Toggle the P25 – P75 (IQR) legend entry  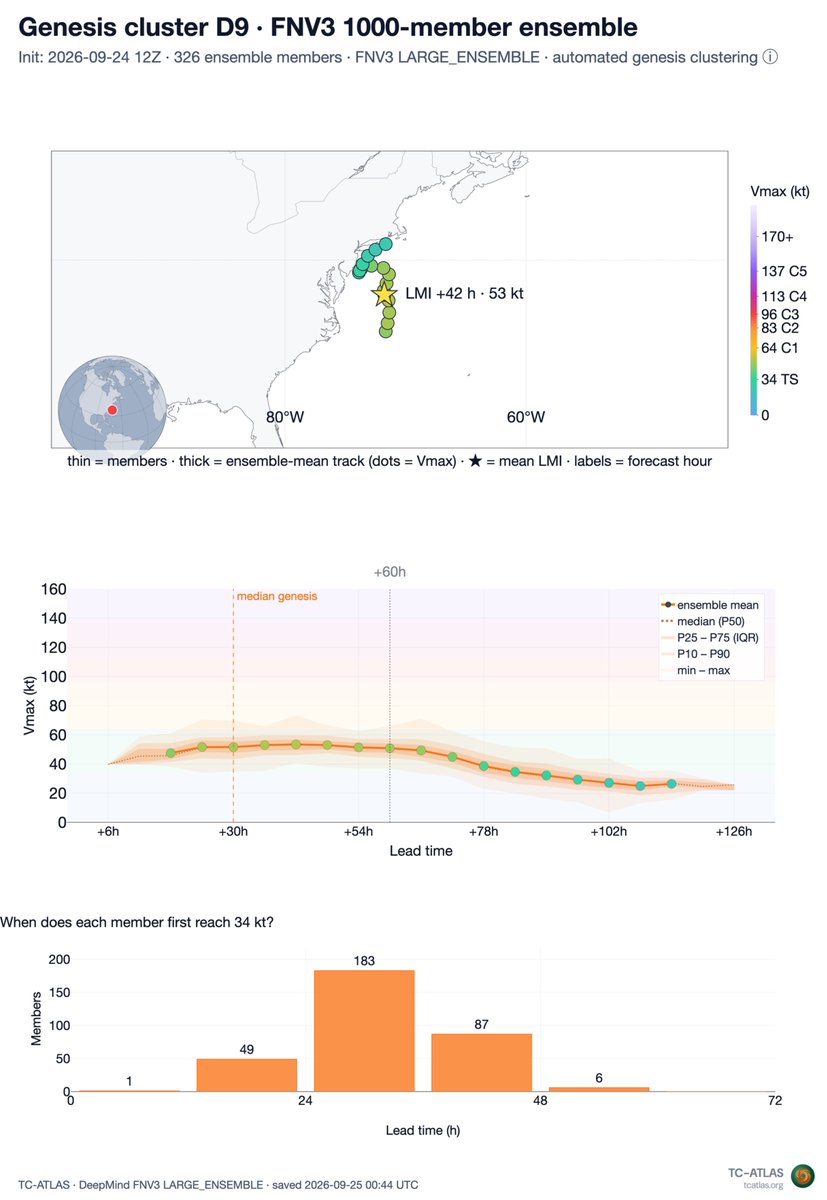709,637
